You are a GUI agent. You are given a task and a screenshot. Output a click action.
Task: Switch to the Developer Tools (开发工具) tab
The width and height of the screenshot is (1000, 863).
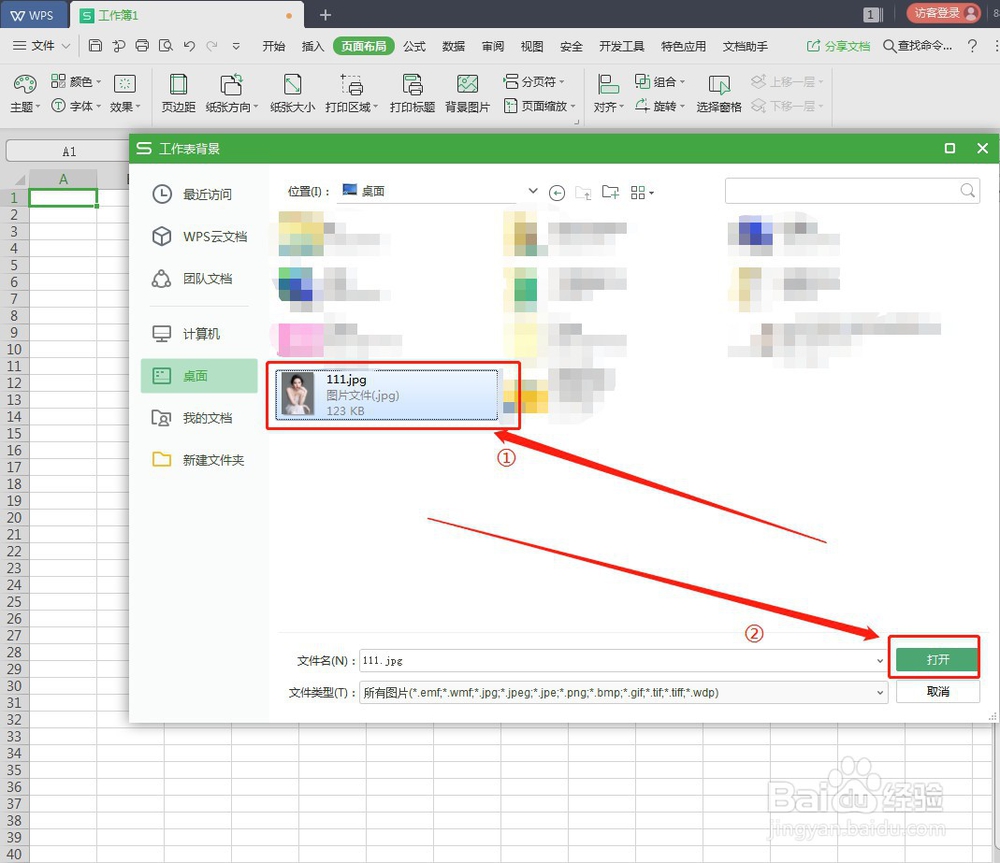[x=621, y=46]
